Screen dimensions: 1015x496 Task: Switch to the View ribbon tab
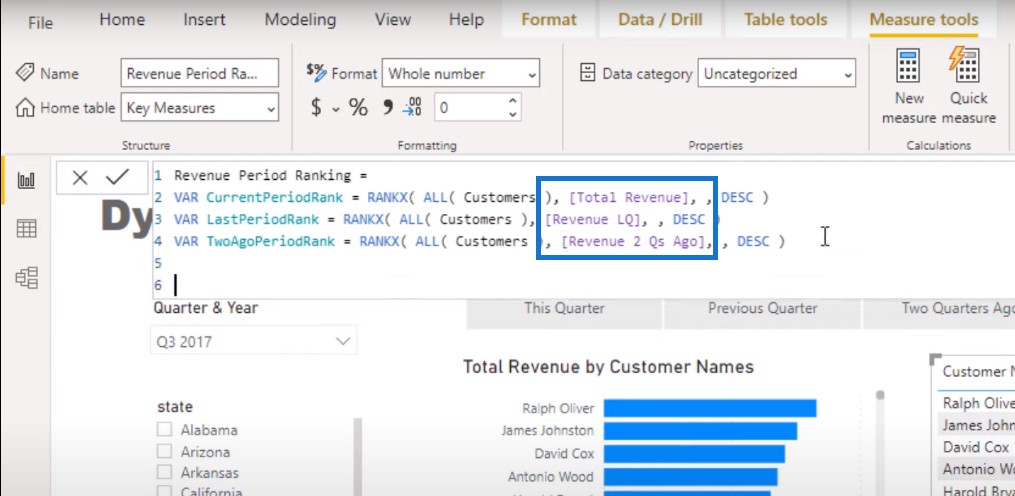(392, 19)
